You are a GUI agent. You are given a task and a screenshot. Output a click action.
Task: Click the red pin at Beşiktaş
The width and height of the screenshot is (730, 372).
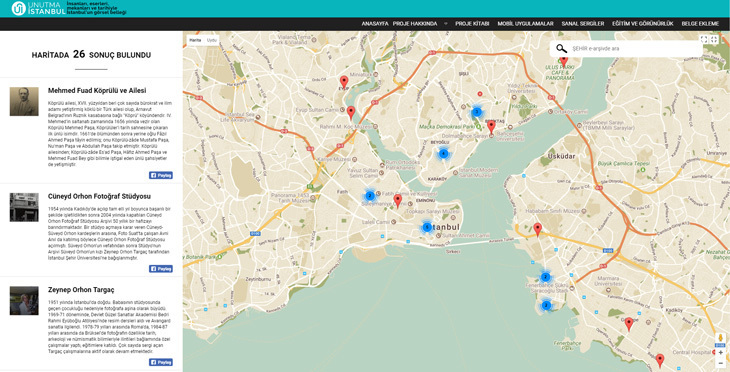[x=491, y=127]
